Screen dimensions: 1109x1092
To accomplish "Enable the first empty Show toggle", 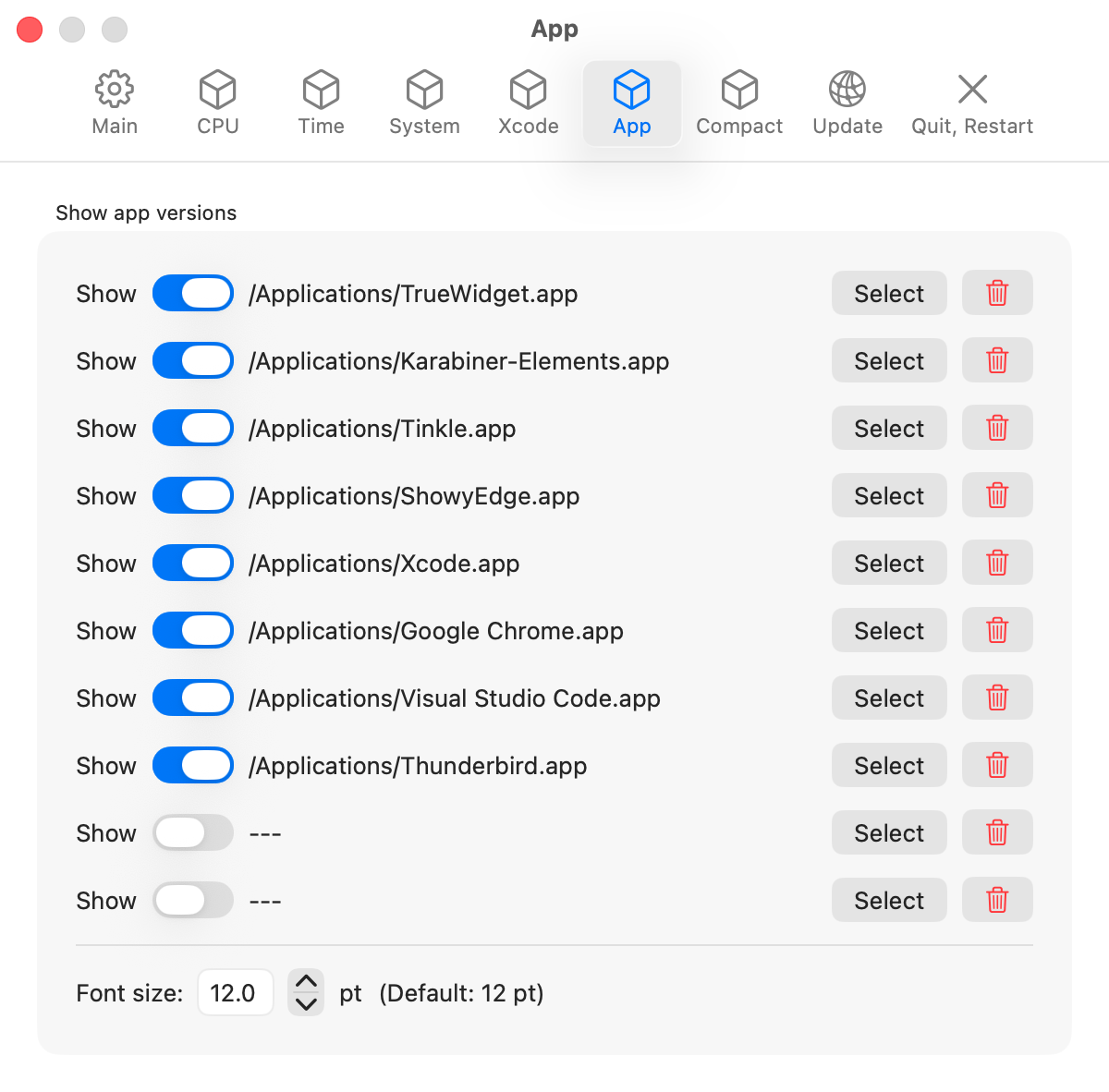I will [193, 832].
